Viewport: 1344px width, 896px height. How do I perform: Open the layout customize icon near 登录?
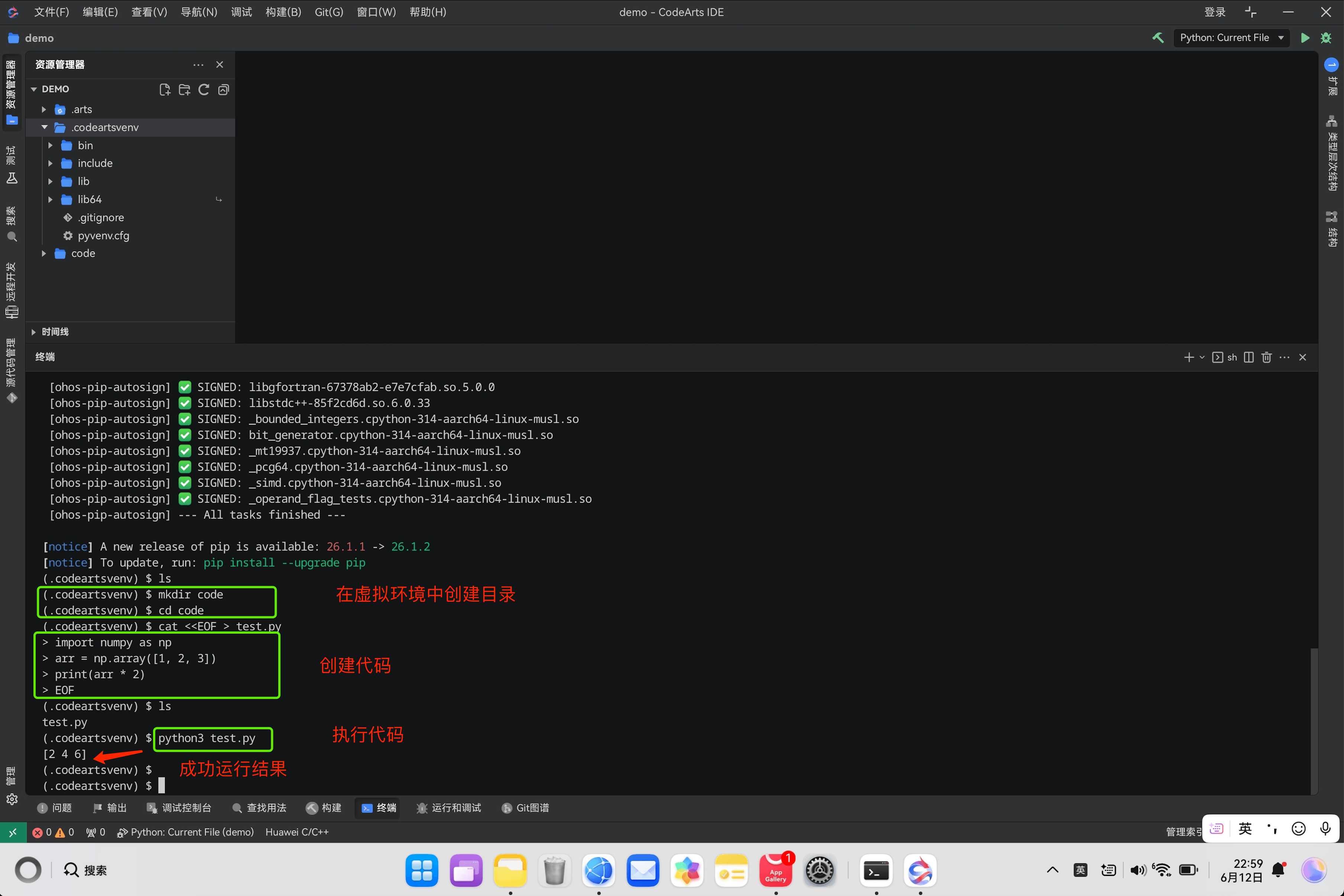click(1250, 12)
